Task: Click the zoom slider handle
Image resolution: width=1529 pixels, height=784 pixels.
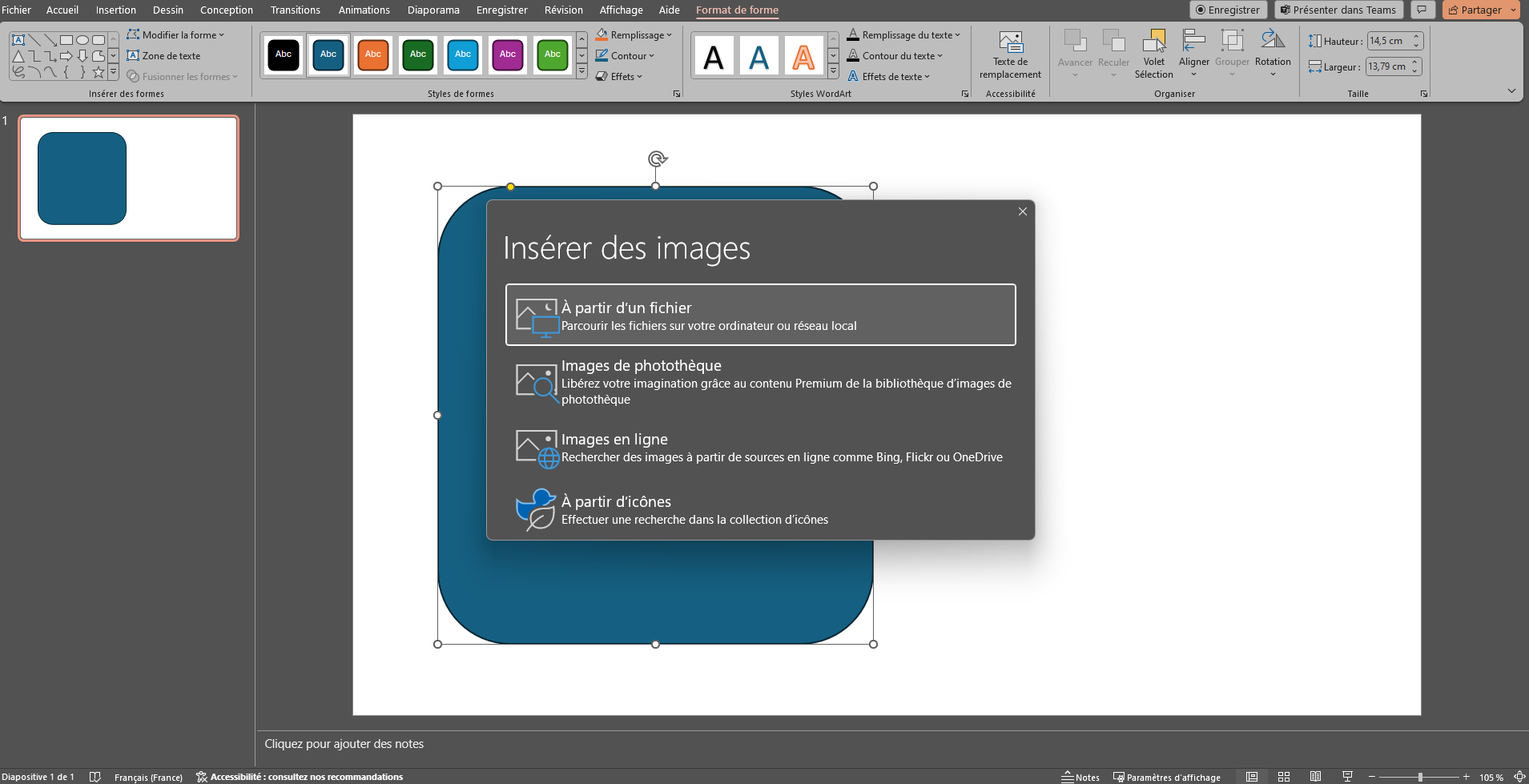Action: click(x=1420, y=777)
